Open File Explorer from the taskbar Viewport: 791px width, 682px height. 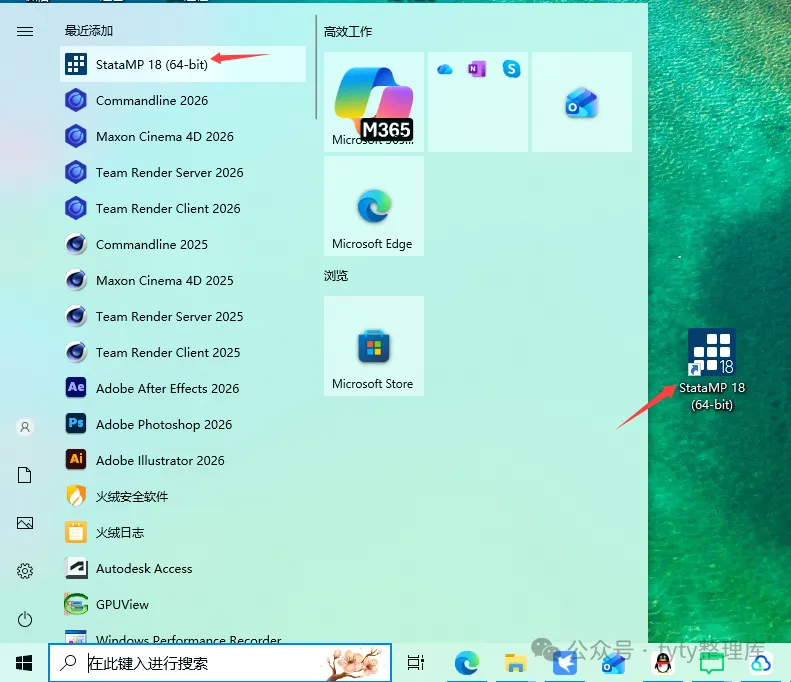(515, 663)
